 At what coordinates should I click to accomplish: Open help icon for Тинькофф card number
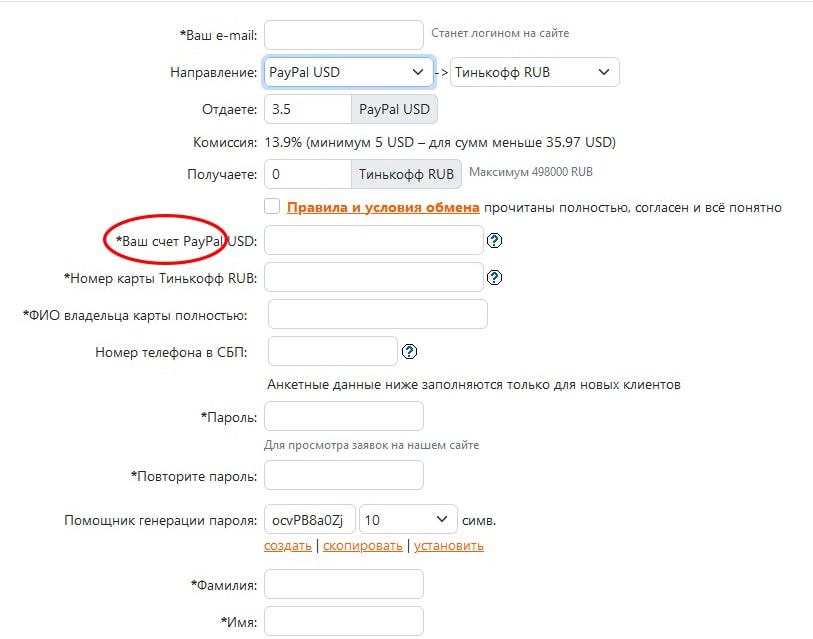tap(494, 277)
